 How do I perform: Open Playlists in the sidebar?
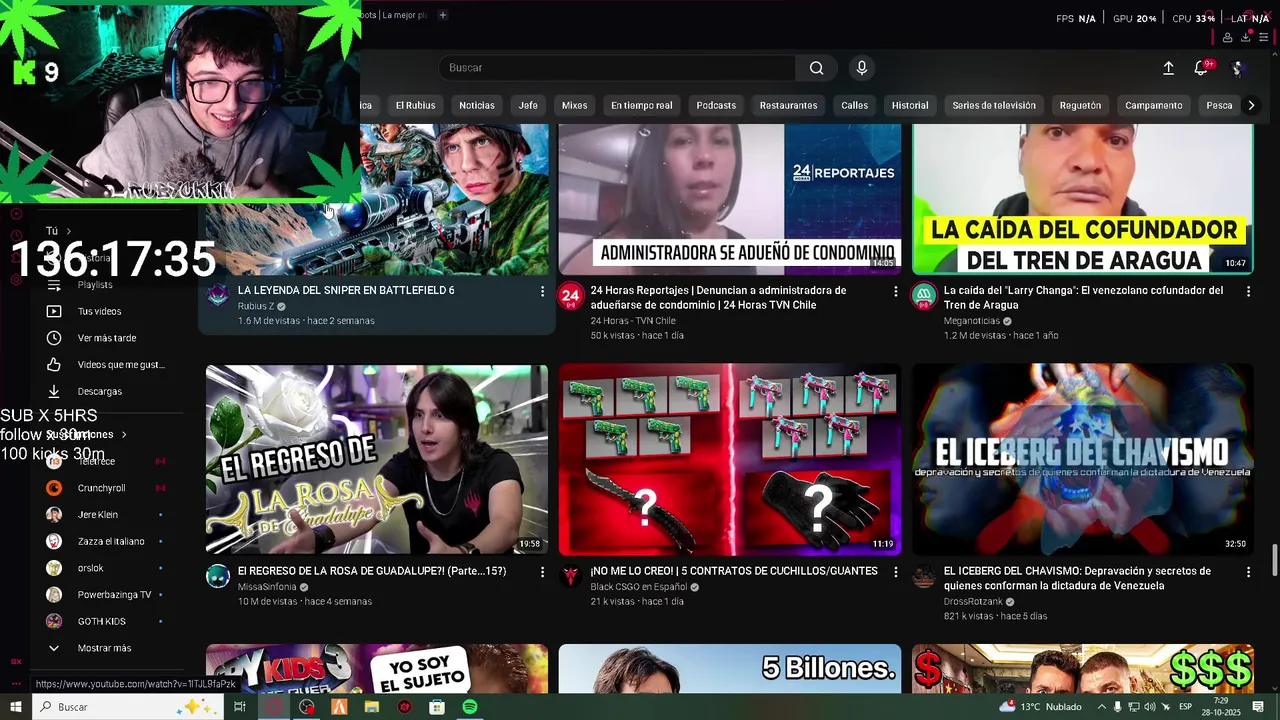click(95, 285)
